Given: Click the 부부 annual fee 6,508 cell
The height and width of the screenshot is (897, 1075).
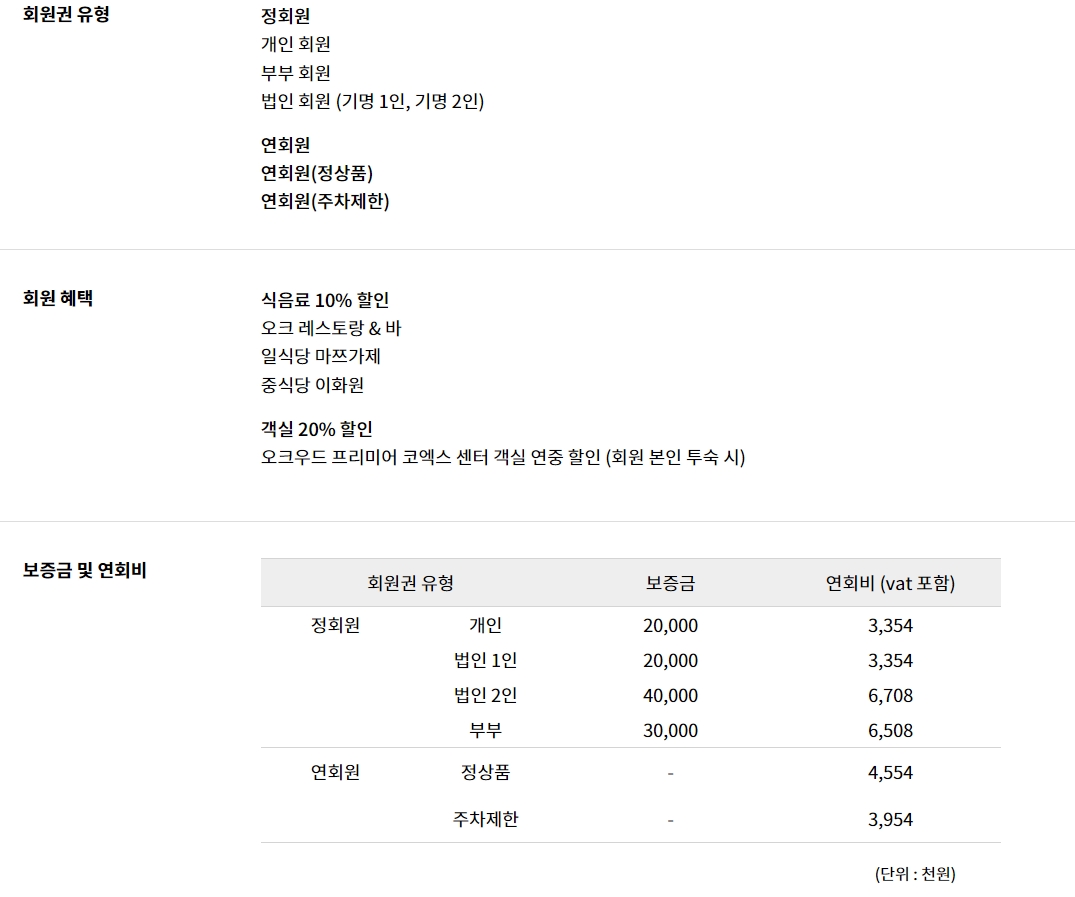Looking at the screenshot, I should click(x=890, y=730).
